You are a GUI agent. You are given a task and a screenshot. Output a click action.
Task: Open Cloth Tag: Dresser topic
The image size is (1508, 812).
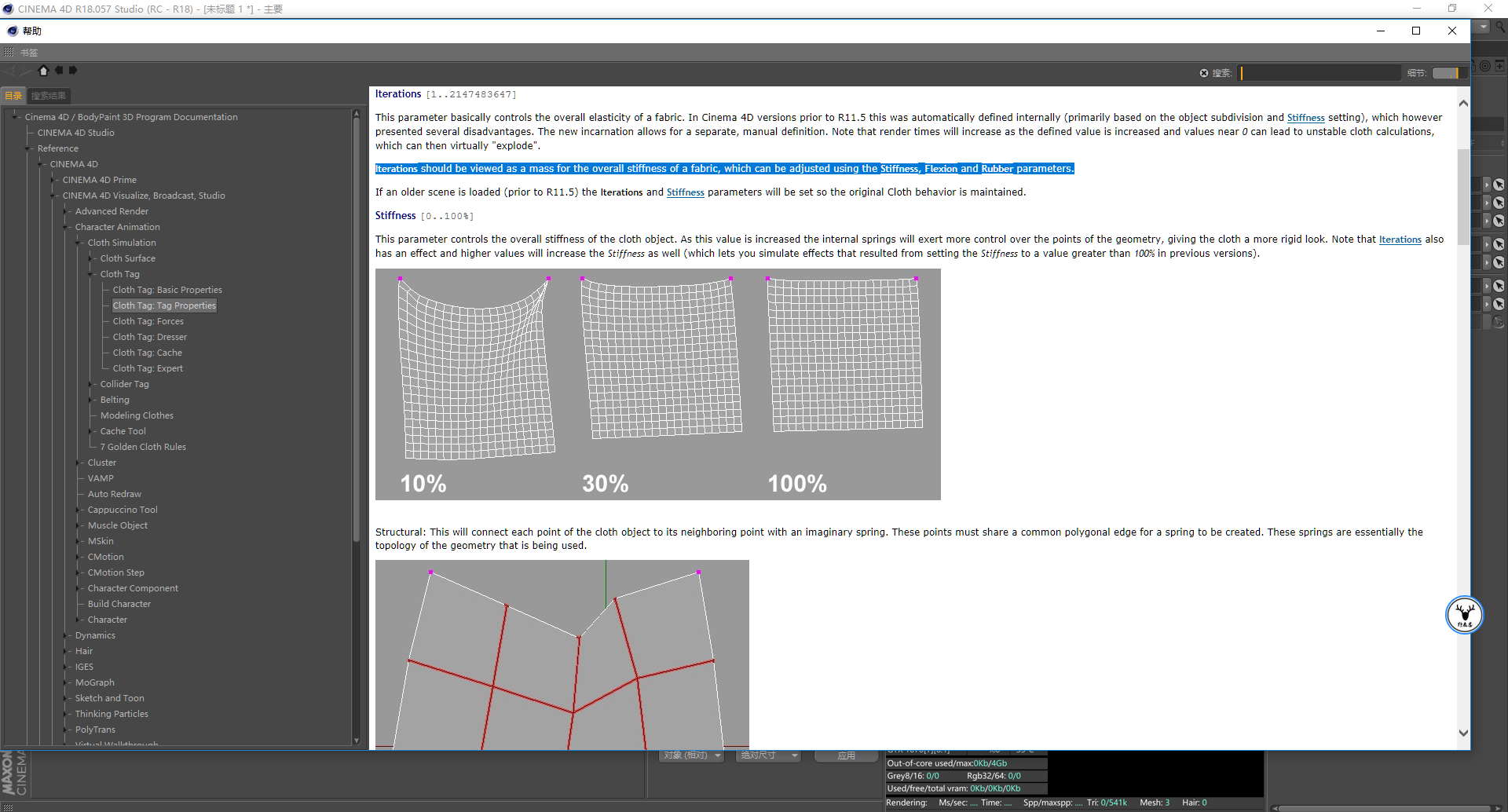coord(149,337)
